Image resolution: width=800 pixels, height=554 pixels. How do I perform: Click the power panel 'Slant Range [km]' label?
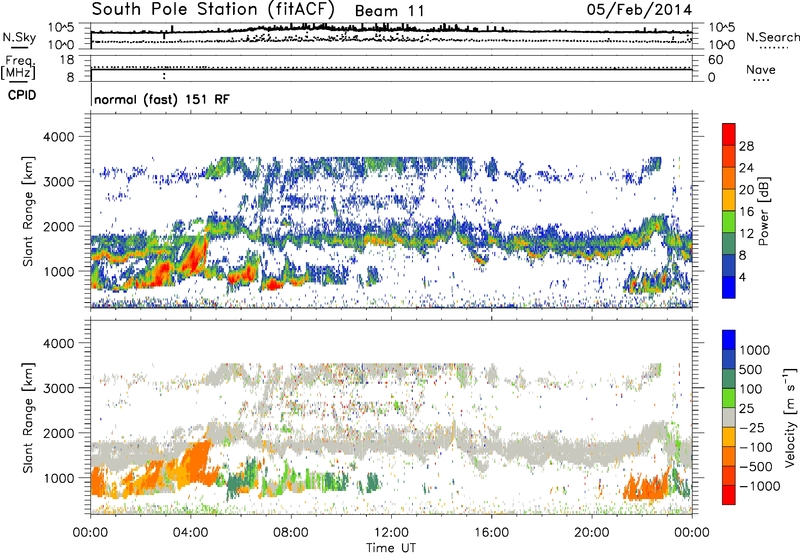pos(28,211)
